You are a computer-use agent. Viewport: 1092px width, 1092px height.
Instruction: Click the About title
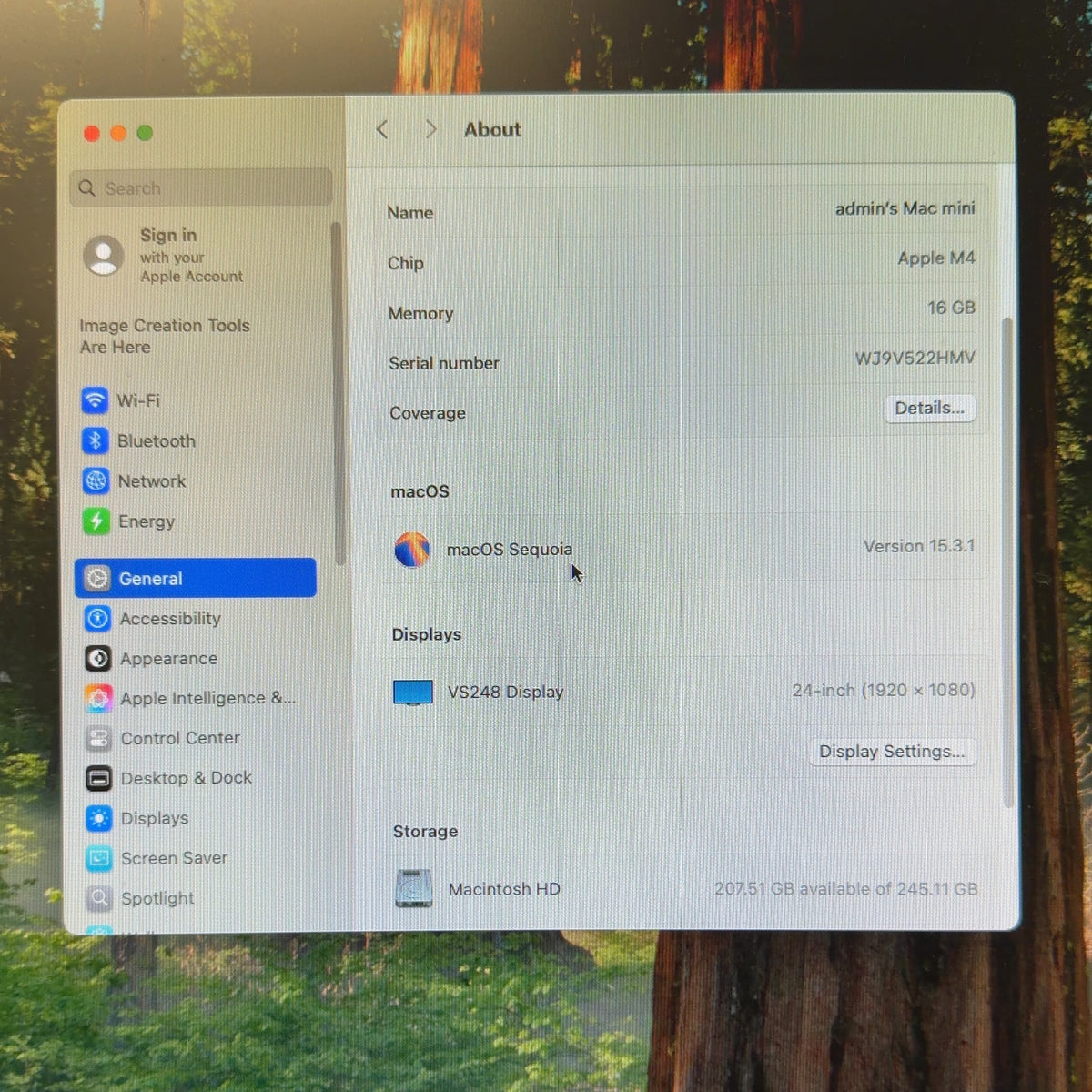coord(492,129)
